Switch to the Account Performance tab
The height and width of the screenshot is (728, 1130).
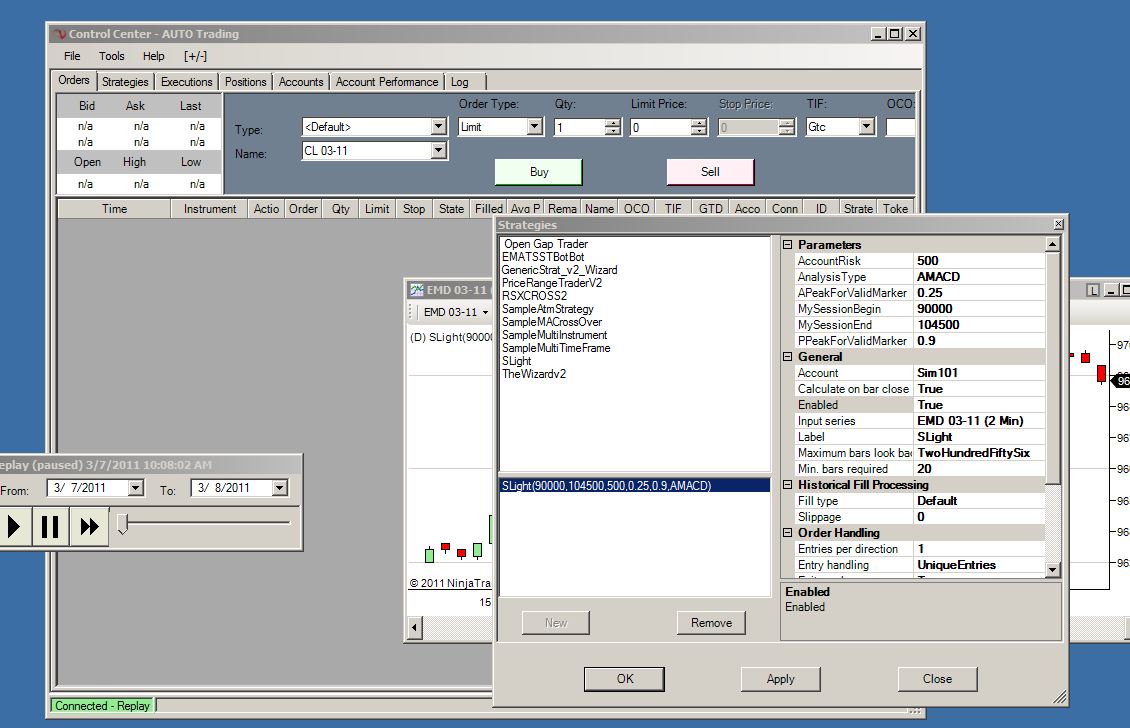387,81
